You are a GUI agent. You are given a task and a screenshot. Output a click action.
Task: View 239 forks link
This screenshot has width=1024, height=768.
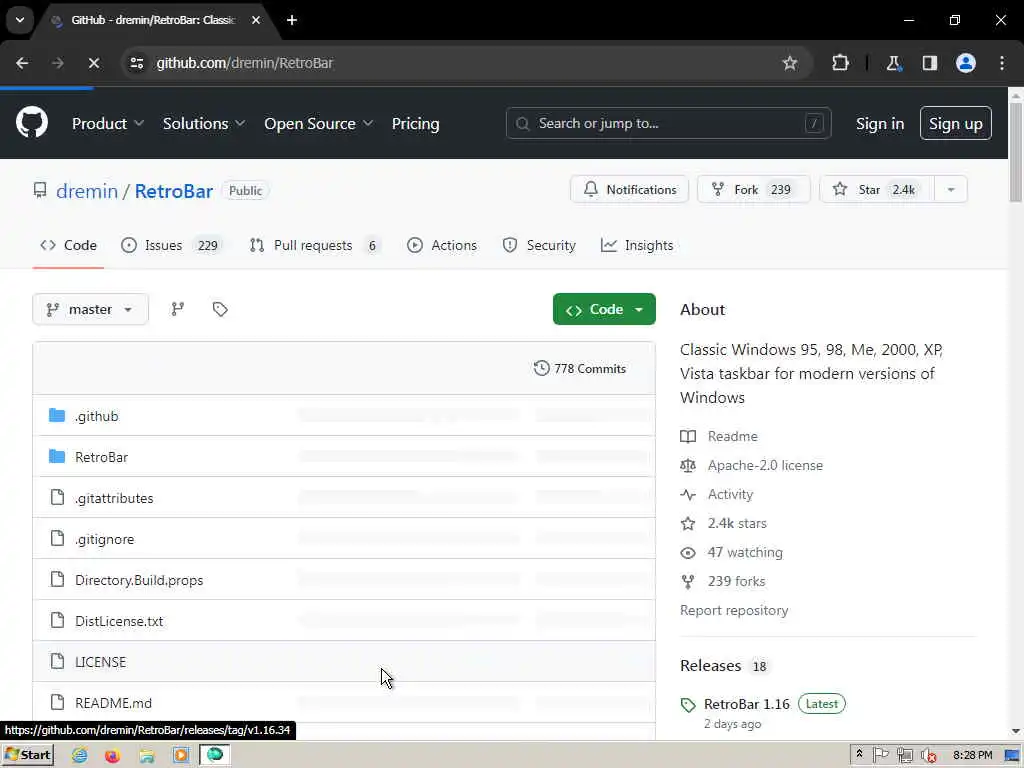tap(723, 581)
